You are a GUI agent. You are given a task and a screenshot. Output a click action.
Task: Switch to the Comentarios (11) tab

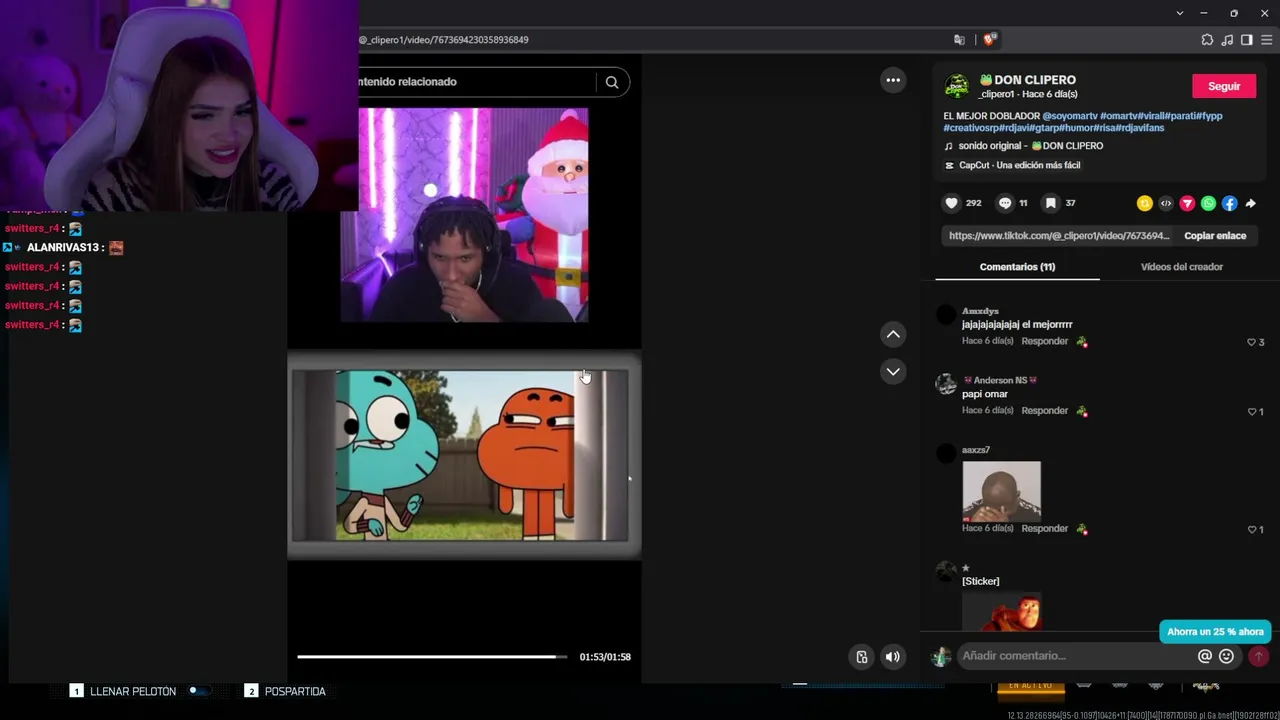1017,267
